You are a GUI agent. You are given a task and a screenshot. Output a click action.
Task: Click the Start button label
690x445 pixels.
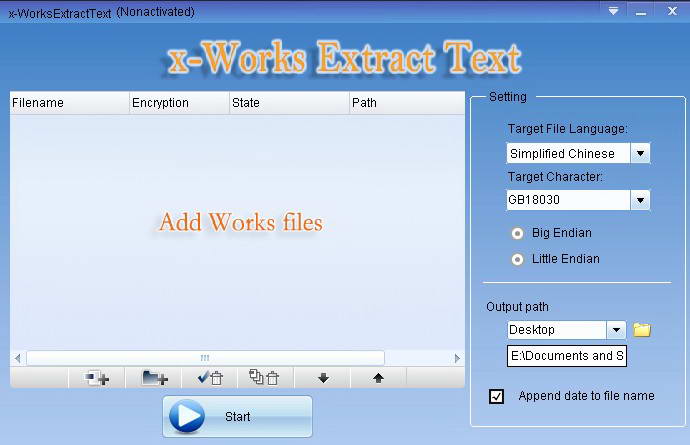point(238,416)
